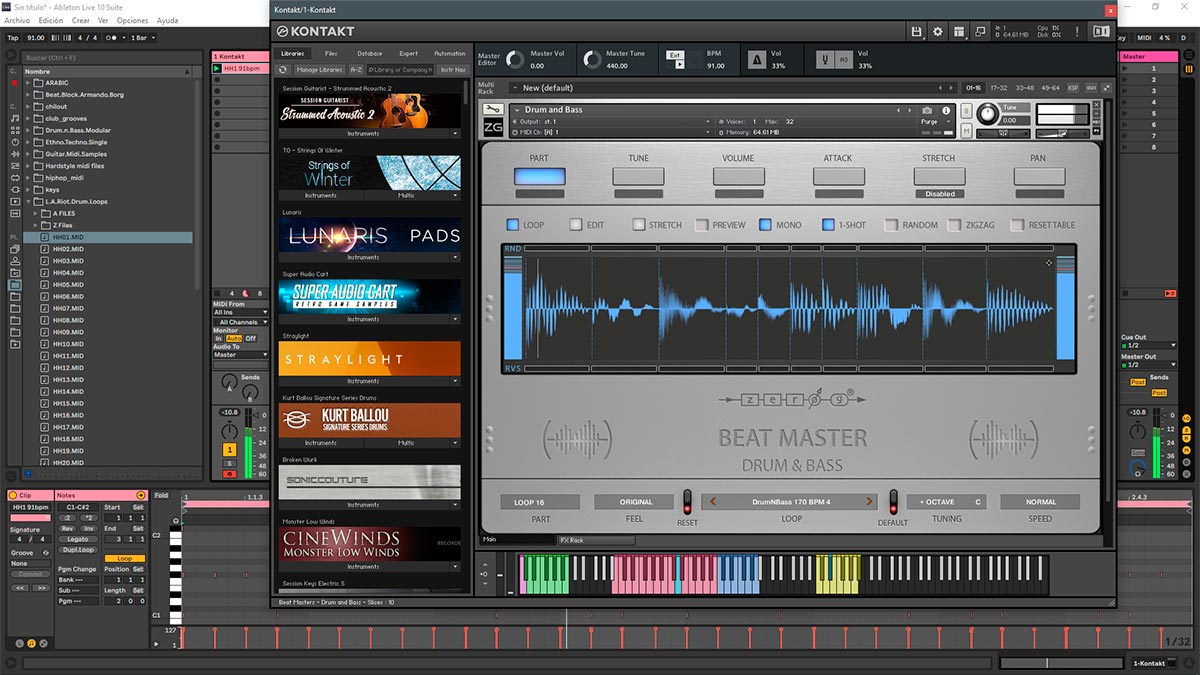The height and width of the screenshot is (675, 1200).
Task: Open the Strummed Acoustic 2 library
Action: tap(370, 111)
